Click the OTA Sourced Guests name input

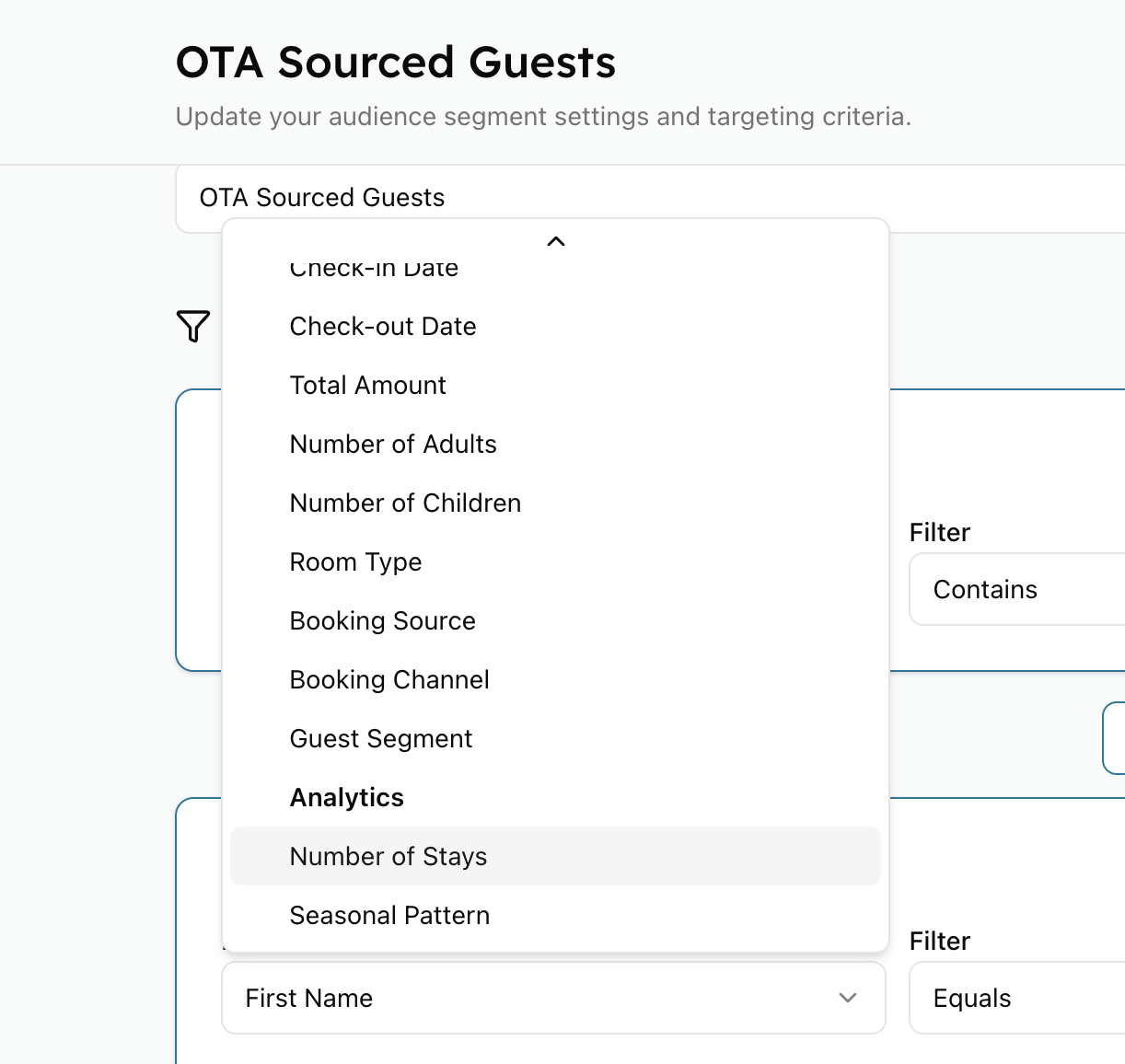point(644,197)
